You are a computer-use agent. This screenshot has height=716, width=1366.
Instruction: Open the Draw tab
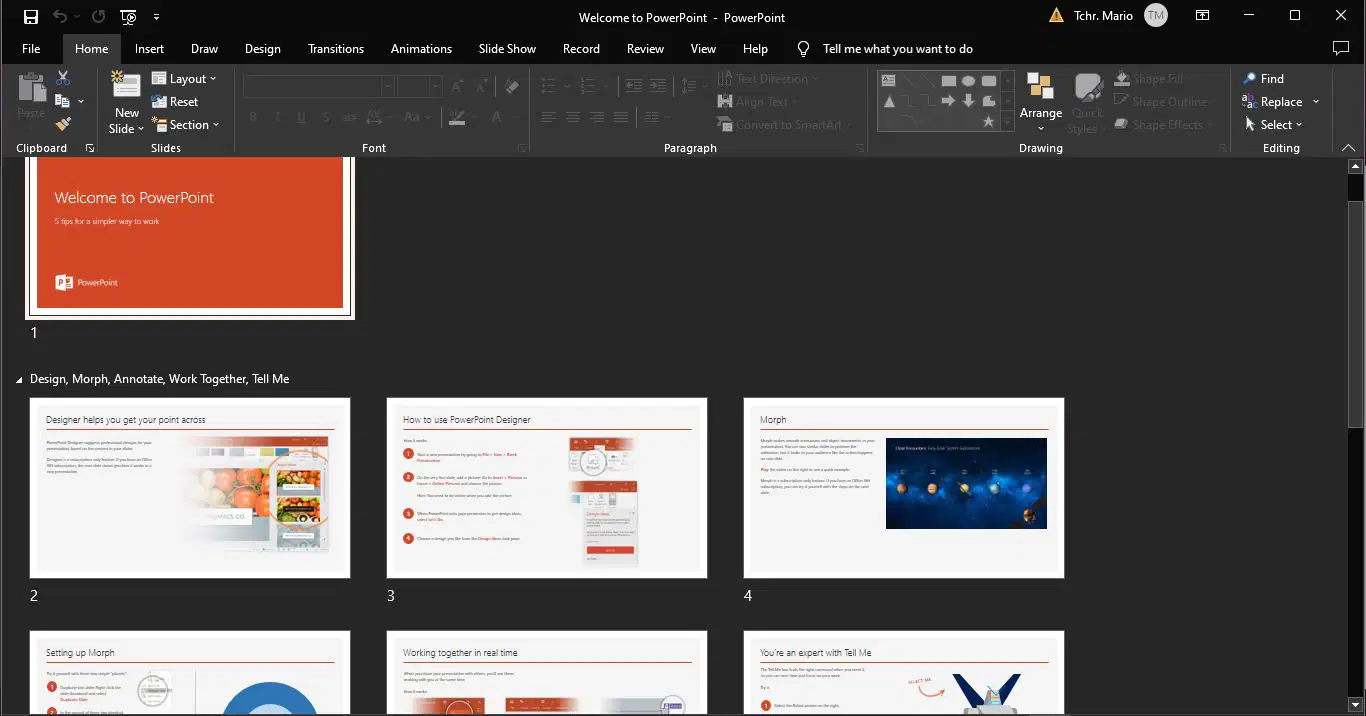tap(204, 49)
